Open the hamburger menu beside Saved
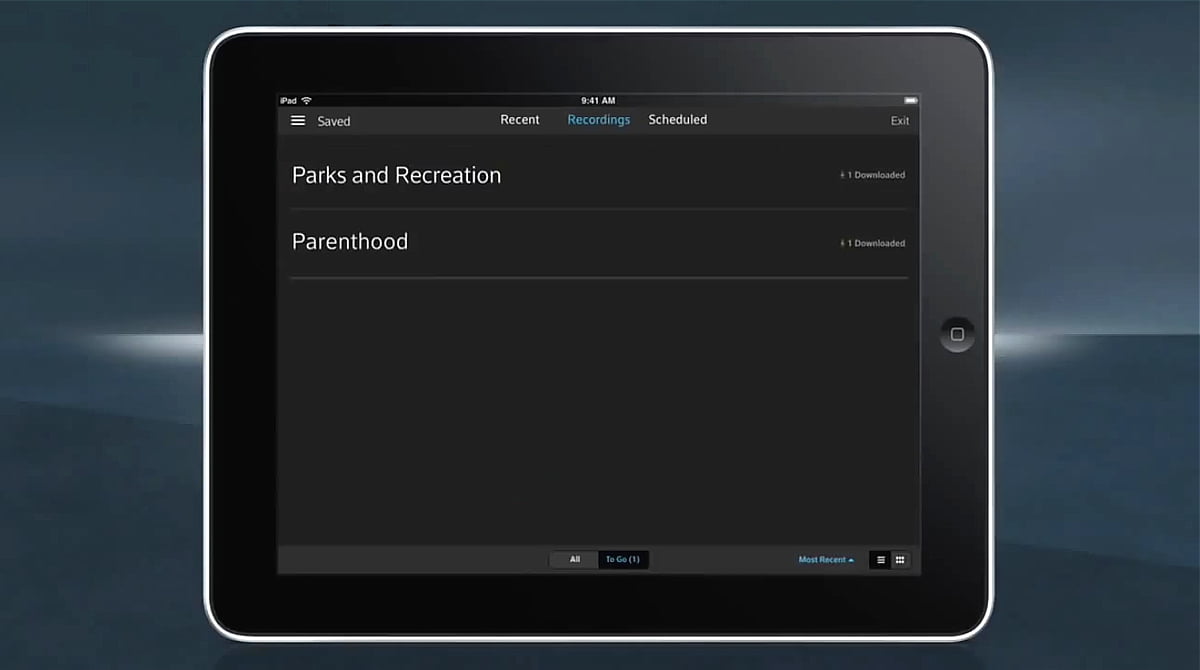Image resolution: width=1200 pixels, height=670 pixels. tap(298, 119)
